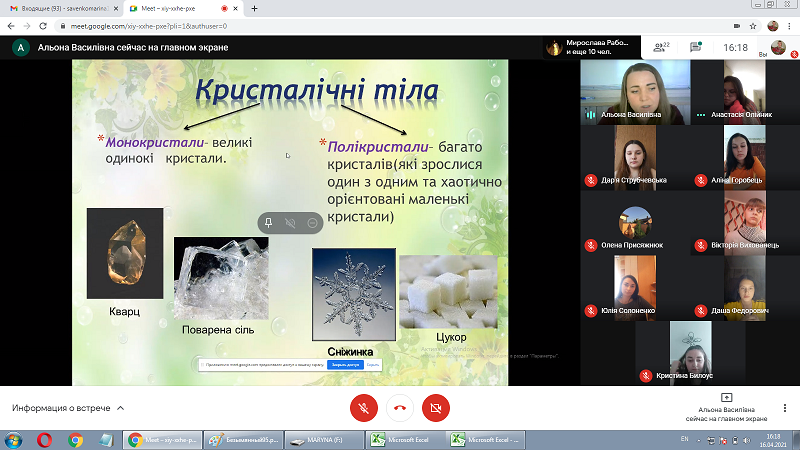Click muted mic icon of Вікторія Вихованець

coord(701,245)
